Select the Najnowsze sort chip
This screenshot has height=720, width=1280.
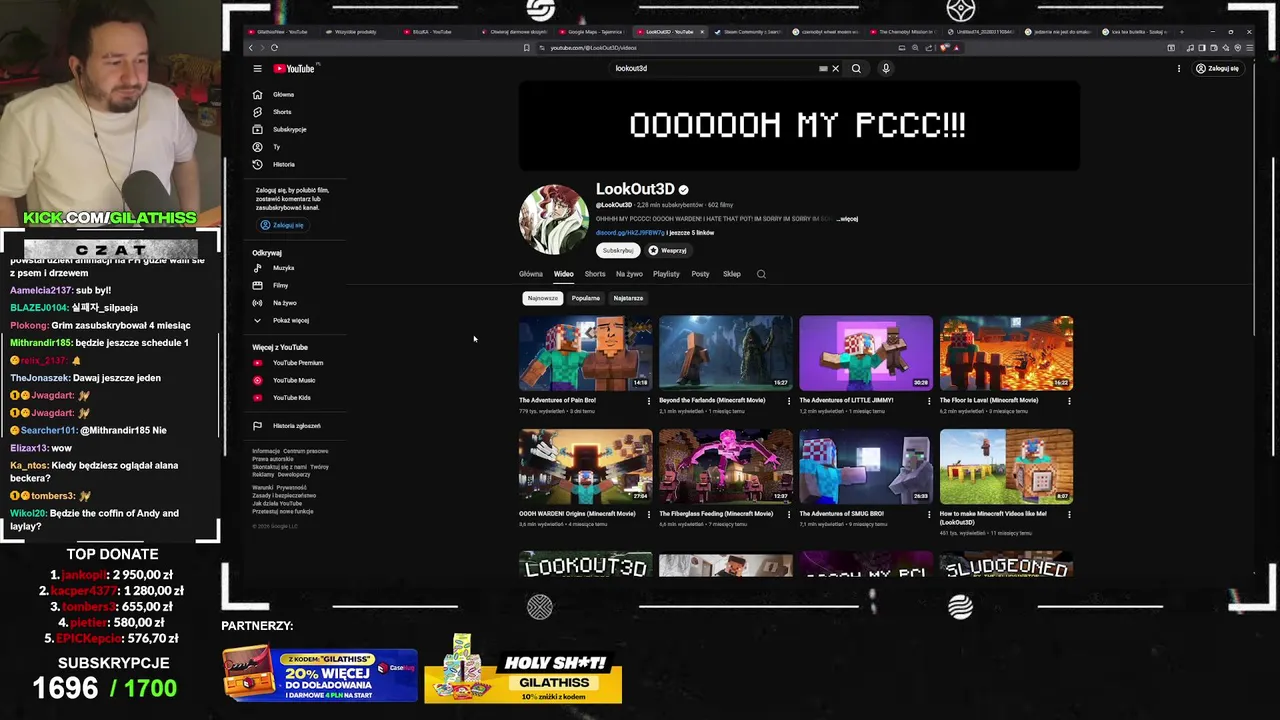[x=543, y=298]
